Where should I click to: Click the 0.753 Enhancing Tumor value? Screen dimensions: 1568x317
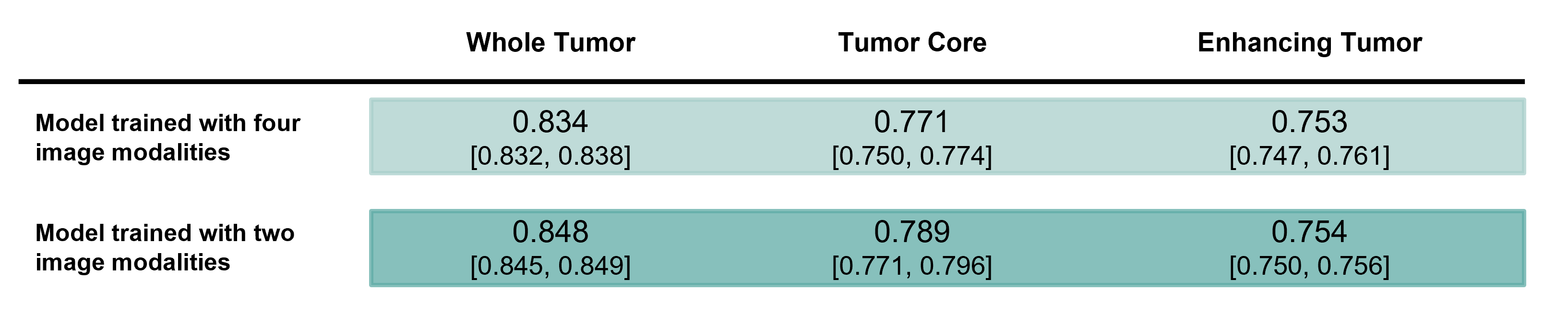1309,122
